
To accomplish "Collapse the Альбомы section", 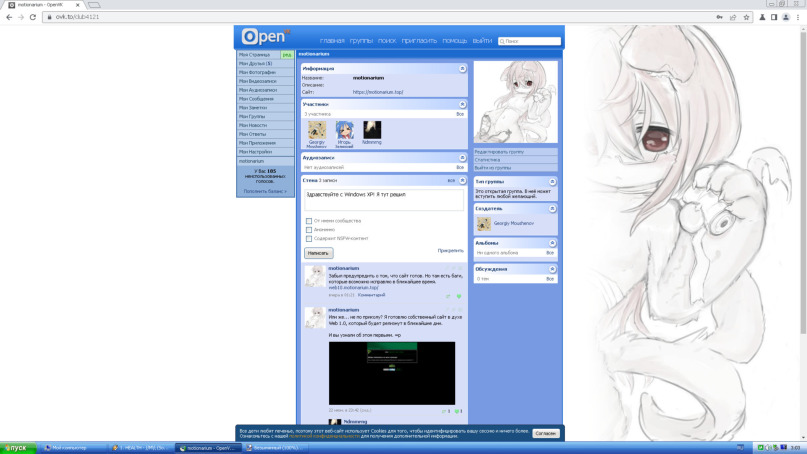I will point(552,242).
